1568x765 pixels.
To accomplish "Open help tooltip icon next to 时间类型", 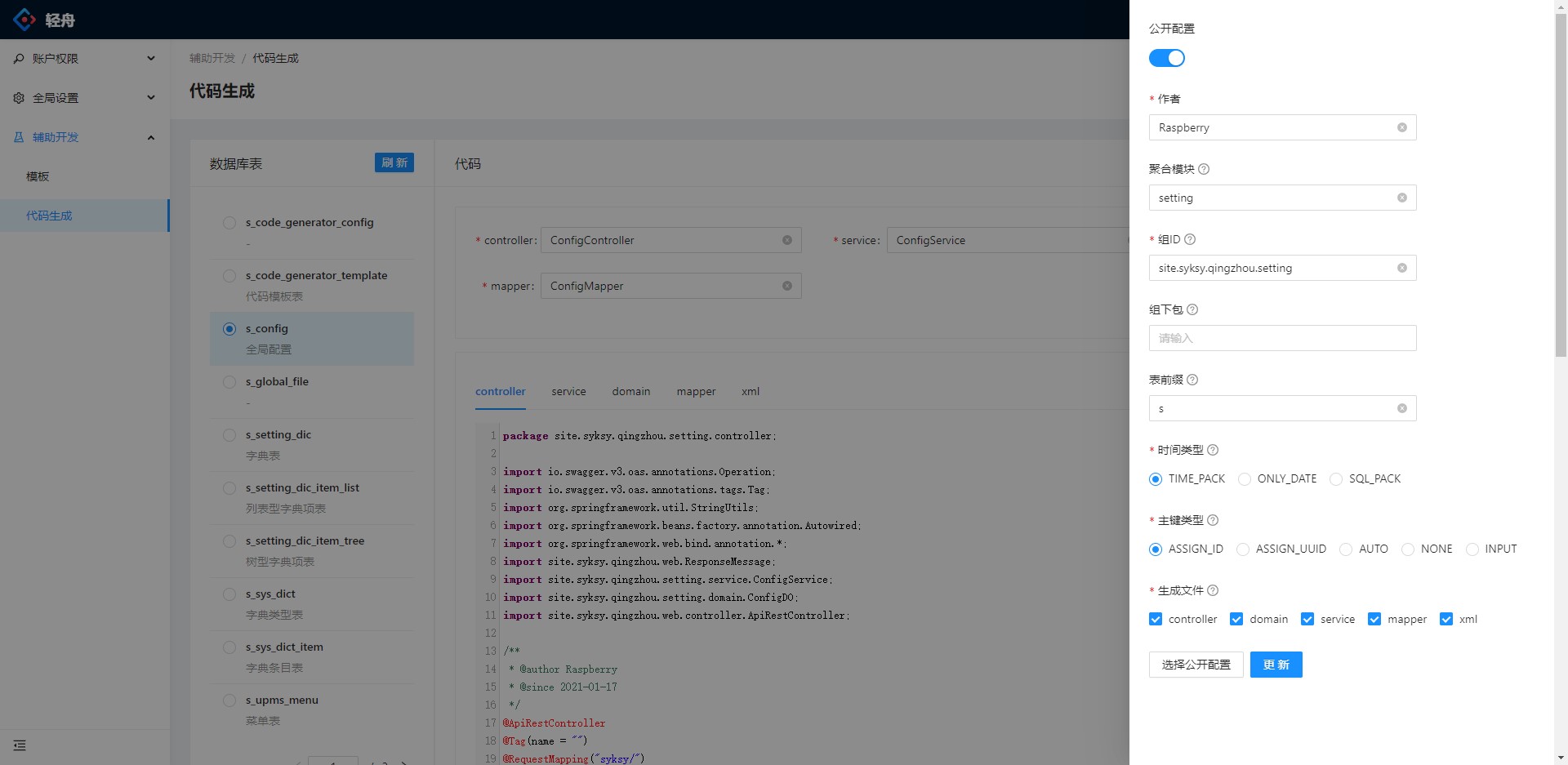I will [1213, 450].
